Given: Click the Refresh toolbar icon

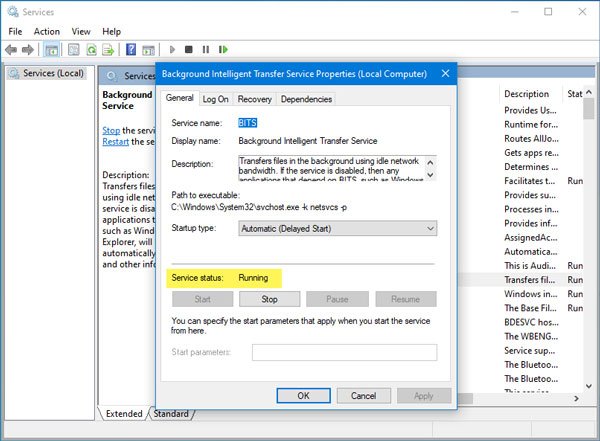Looking at the screenshot, I should pyautogui.click(x=91, y=49).
